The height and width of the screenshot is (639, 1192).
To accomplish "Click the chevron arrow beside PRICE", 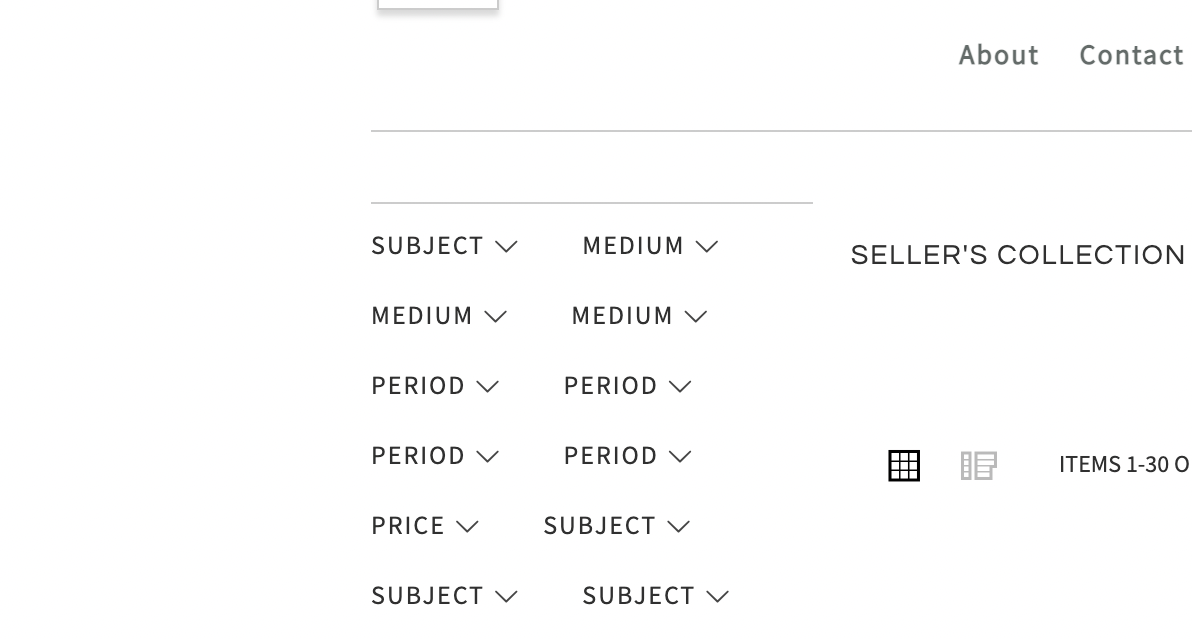I will pyautogui.click(x=467, y=527).
